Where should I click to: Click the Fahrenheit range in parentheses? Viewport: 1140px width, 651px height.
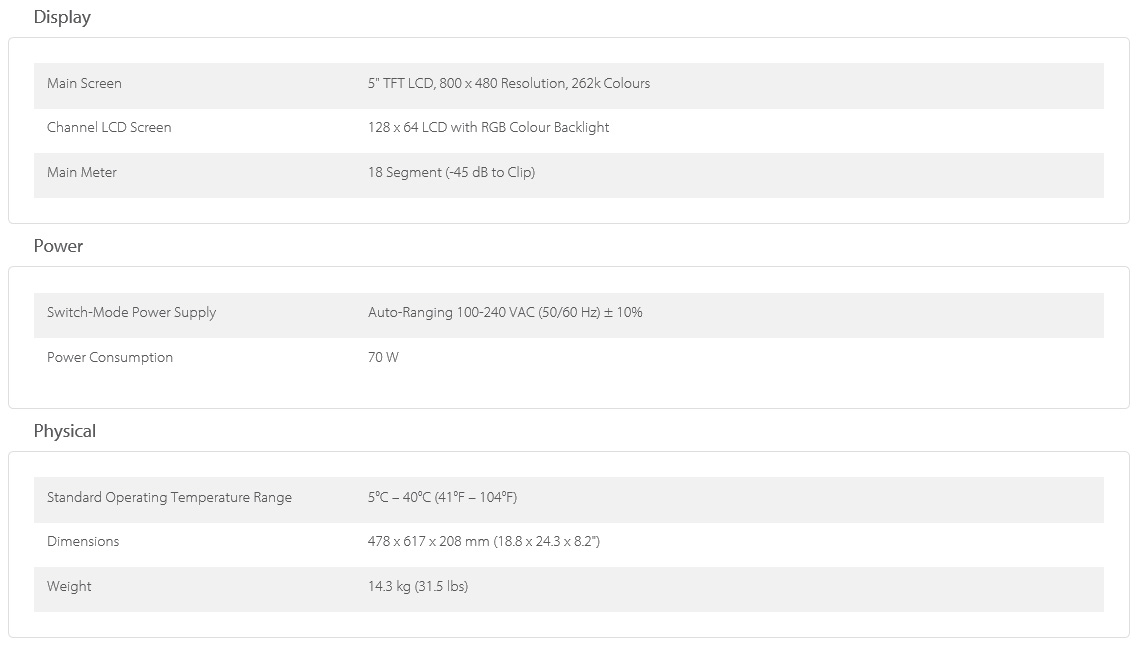click(476, 498)
